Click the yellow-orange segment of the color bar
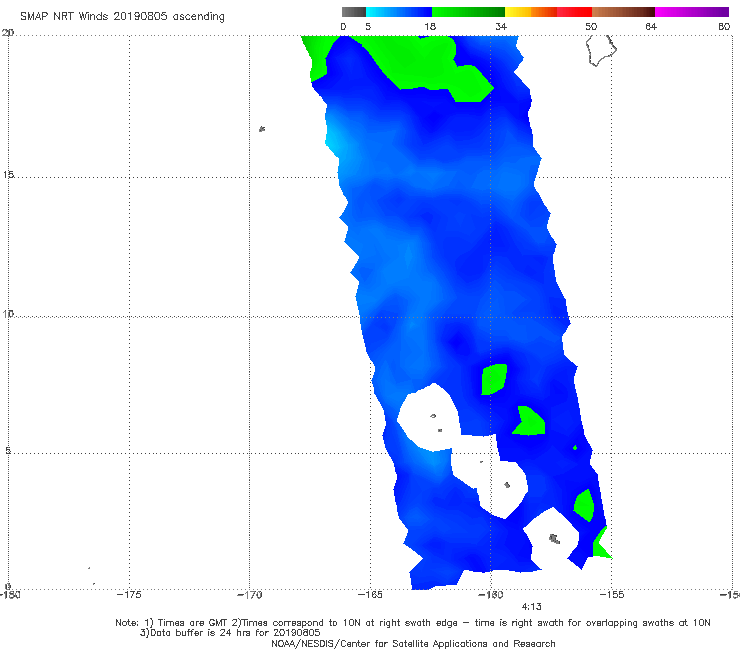Screen dimensions: 740x650 click(531, 12)
